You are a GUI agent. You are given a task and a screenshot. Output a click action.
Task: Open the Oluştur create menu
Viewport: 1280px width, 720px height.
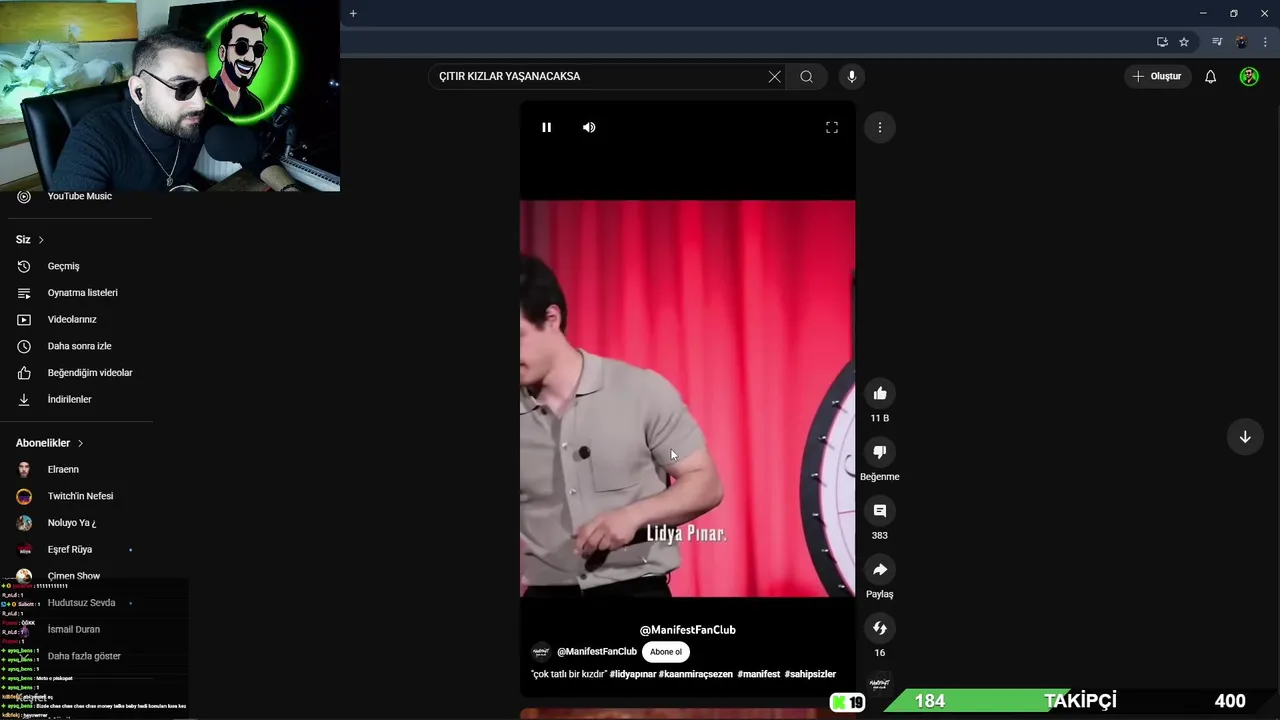tap(1157, 76)
